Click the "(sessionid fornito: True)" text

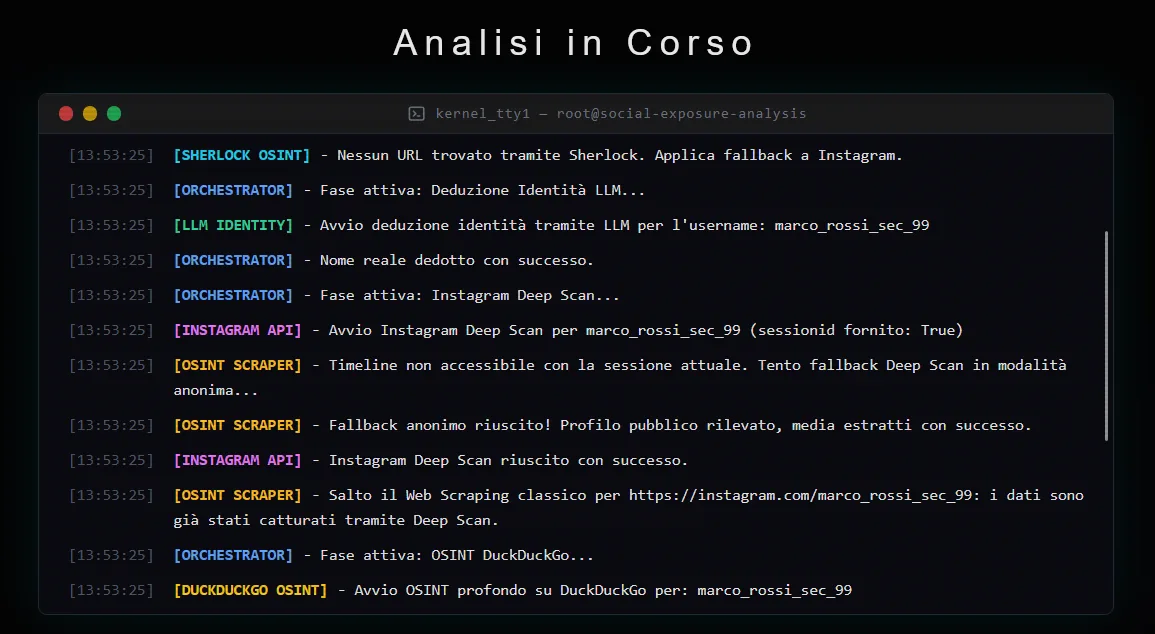(x=856, y=331)
